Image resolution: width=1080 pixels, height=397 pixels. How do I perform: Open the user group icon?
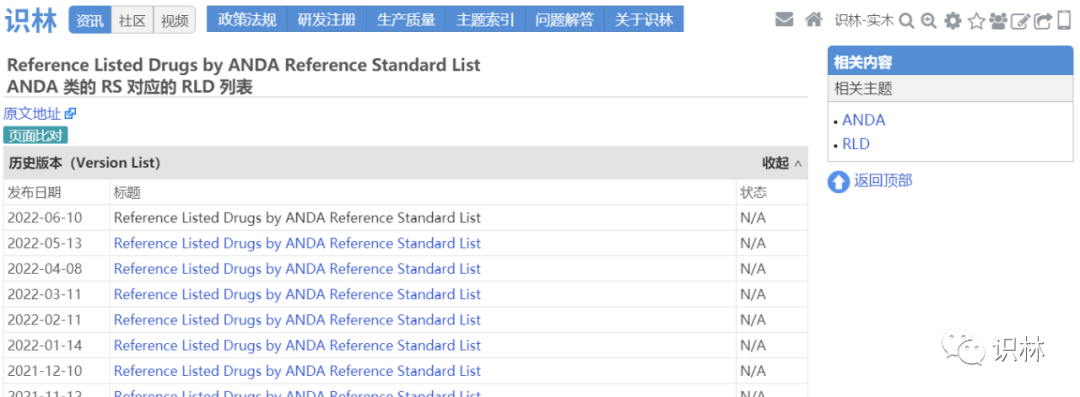click(998, 21)
